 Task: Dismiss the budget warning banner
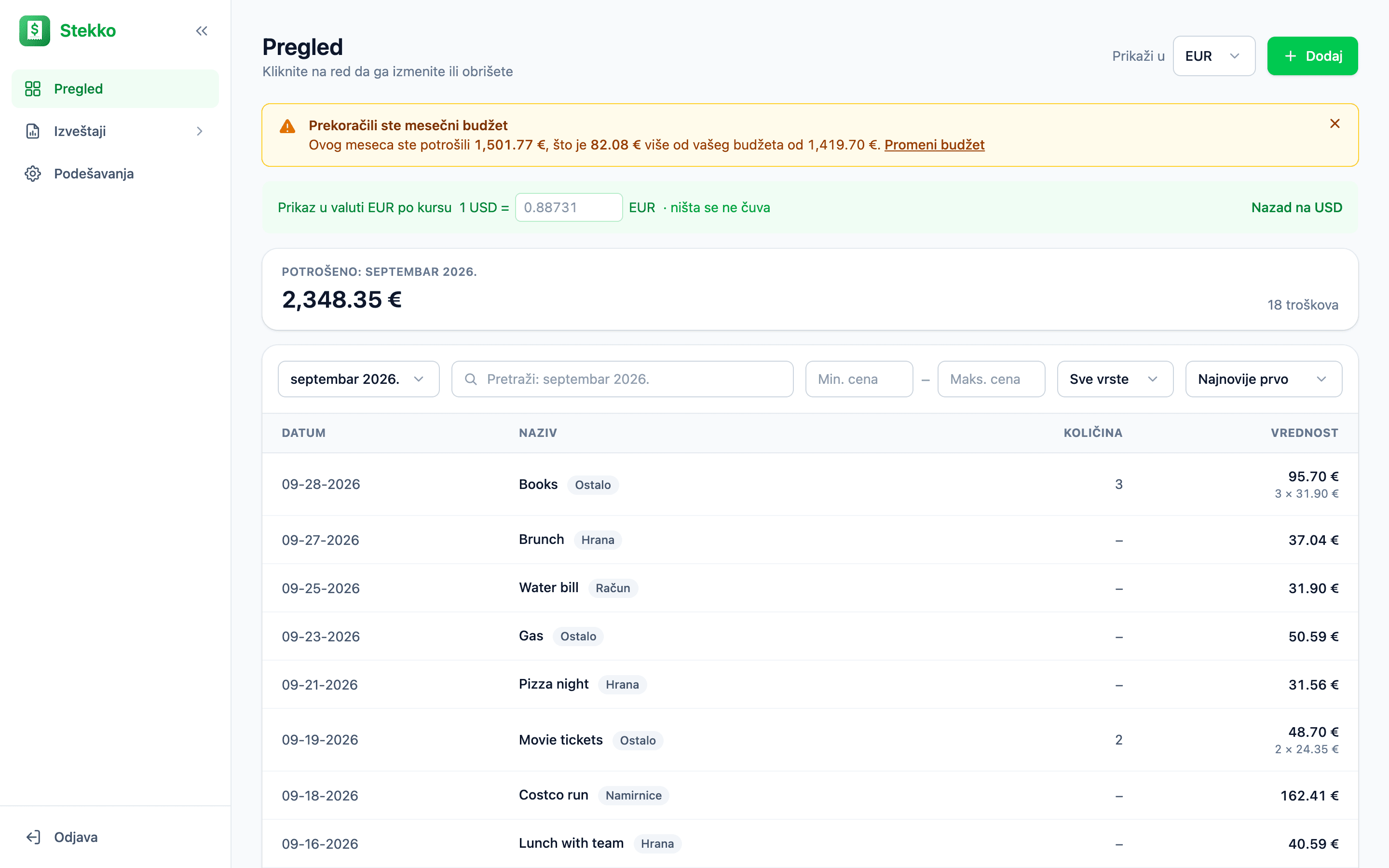[x=1335, y=124]
